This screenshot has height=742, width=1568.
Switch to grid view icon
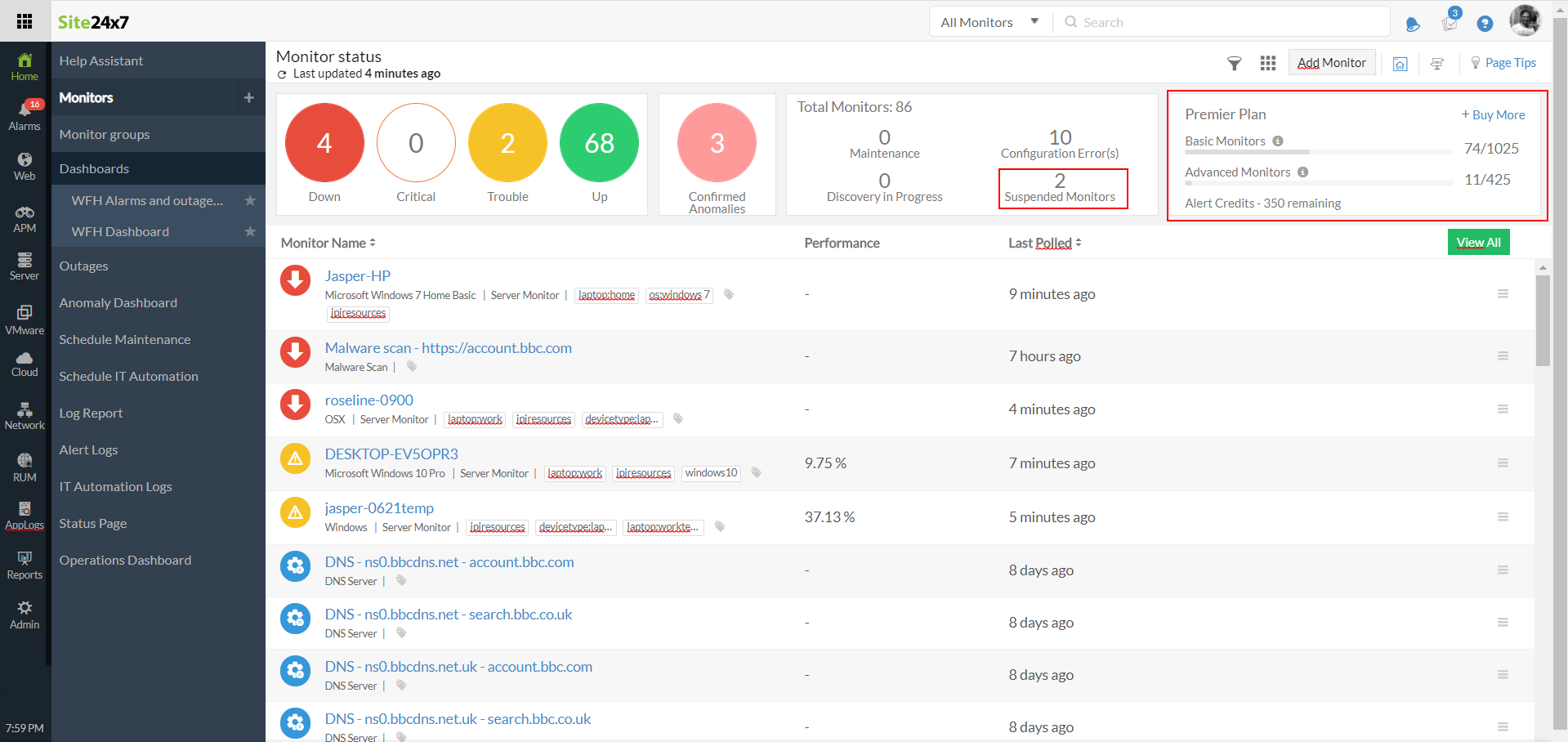[1268, 63]
